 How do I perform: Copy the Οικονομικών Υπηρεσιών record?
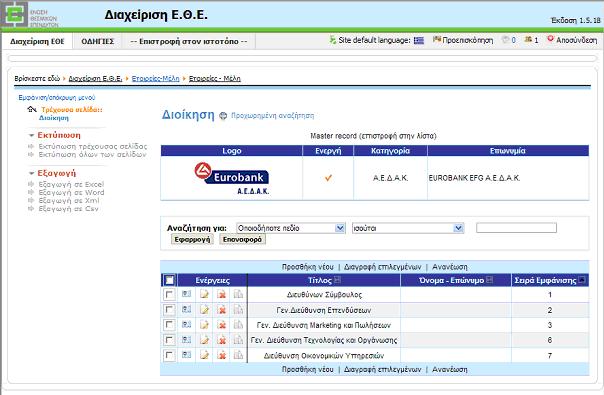click(x=238, y=355)
